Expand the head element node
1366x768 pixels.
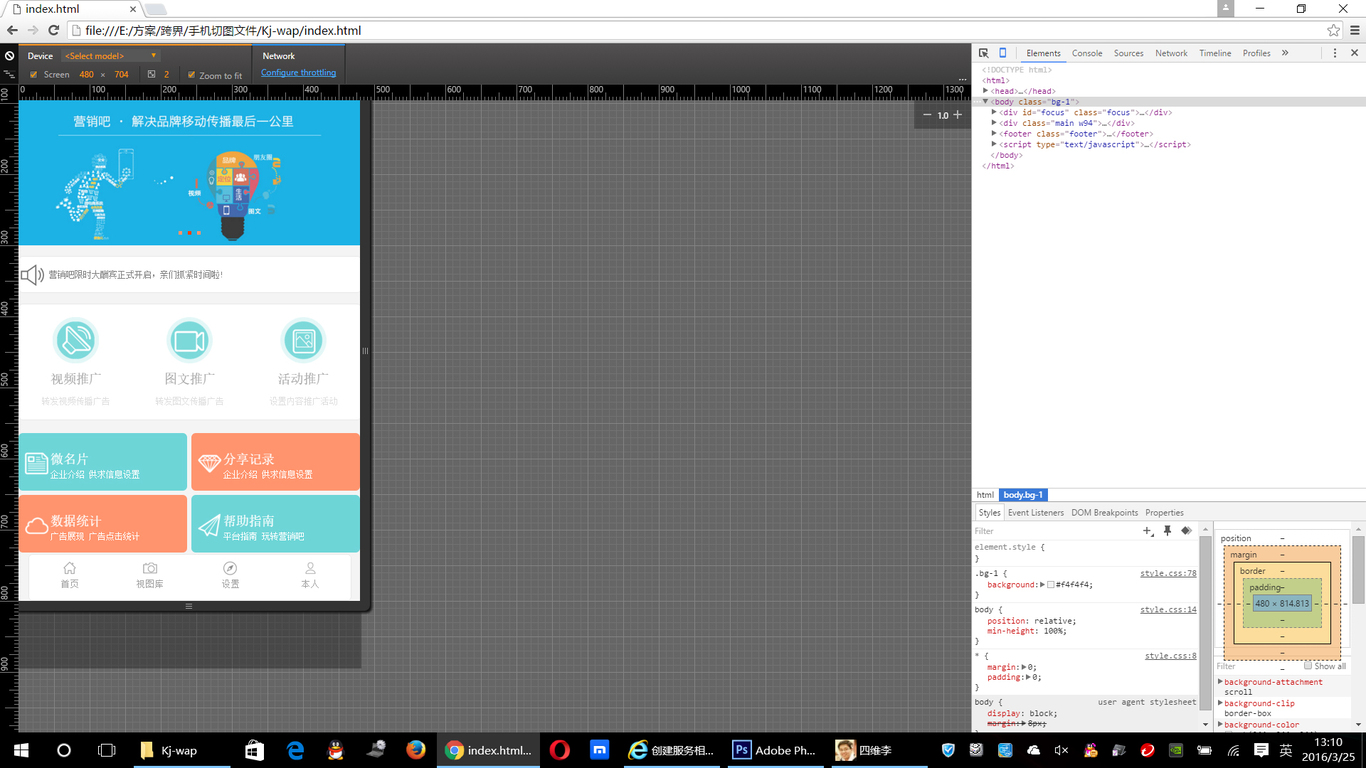[986, 91]
